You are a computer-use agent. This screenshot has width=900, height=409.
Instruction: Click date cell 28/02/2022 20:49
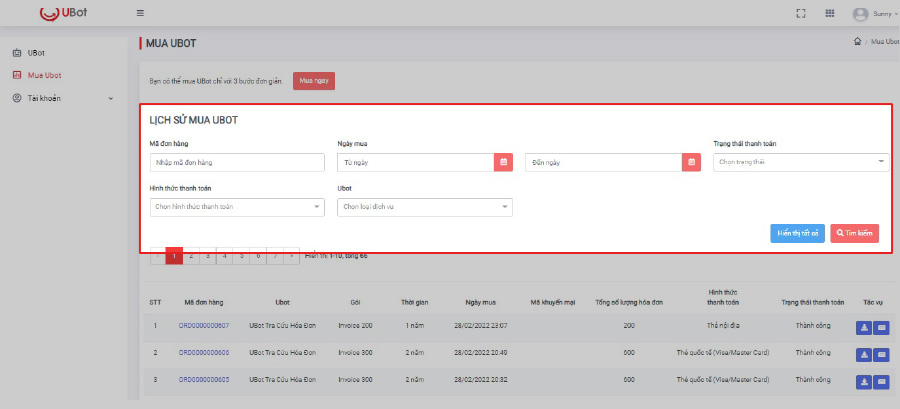pos(481,353)
